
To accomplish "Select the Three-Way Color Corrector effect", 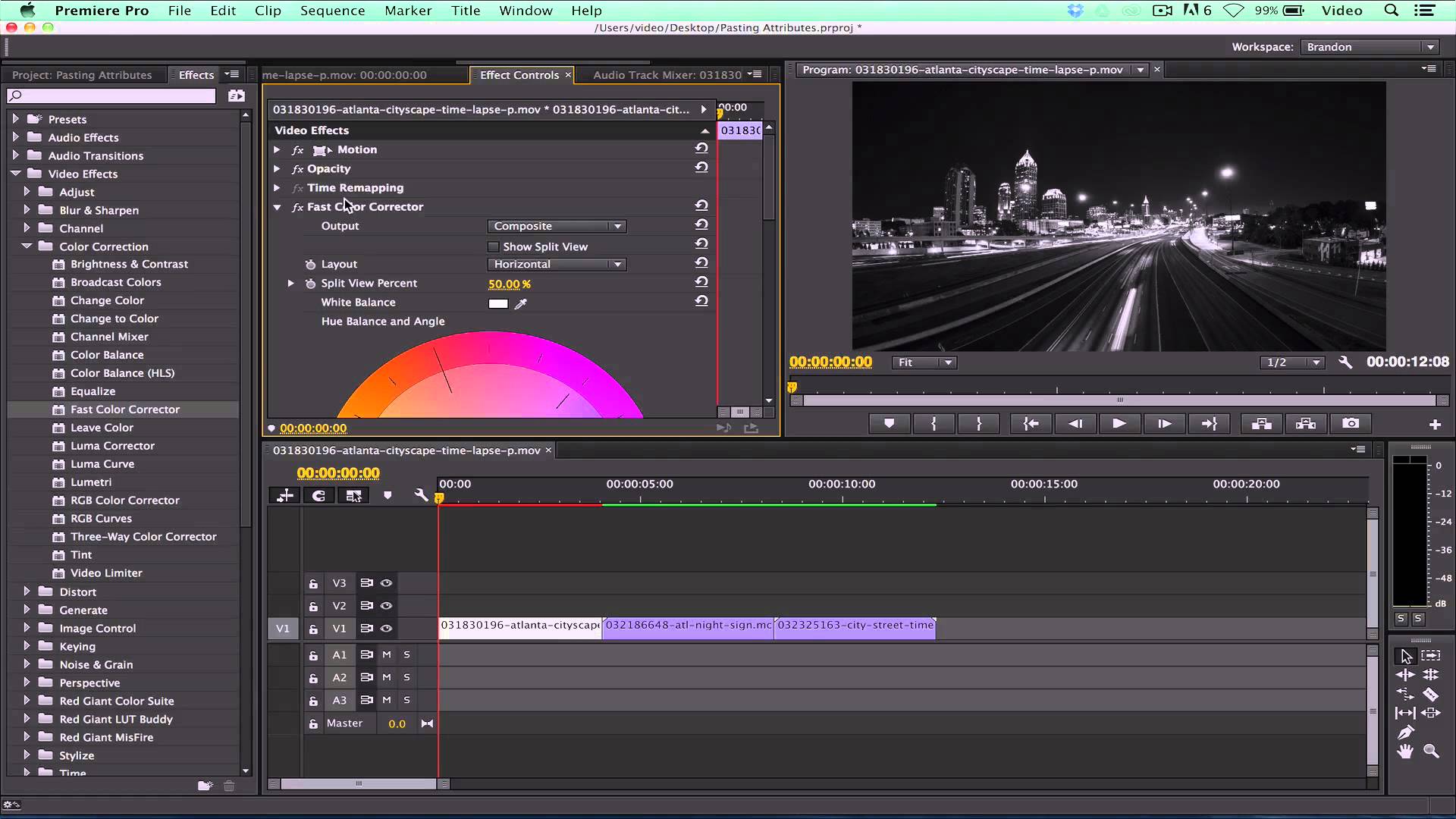I will click(x=143, y=537).
